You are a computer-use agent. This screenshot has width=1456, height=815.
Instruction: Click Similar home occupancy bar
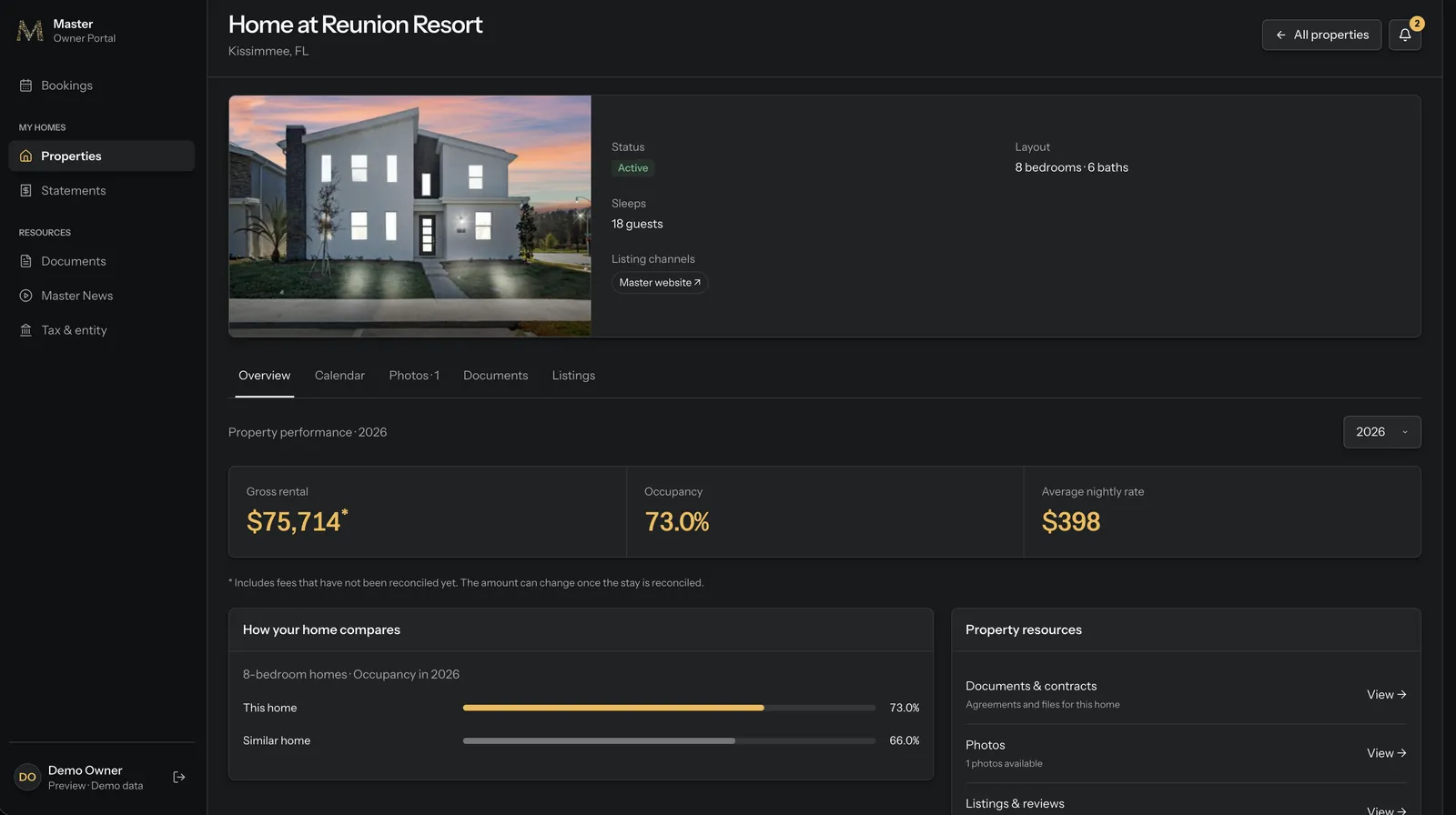[x=669, y=740]
